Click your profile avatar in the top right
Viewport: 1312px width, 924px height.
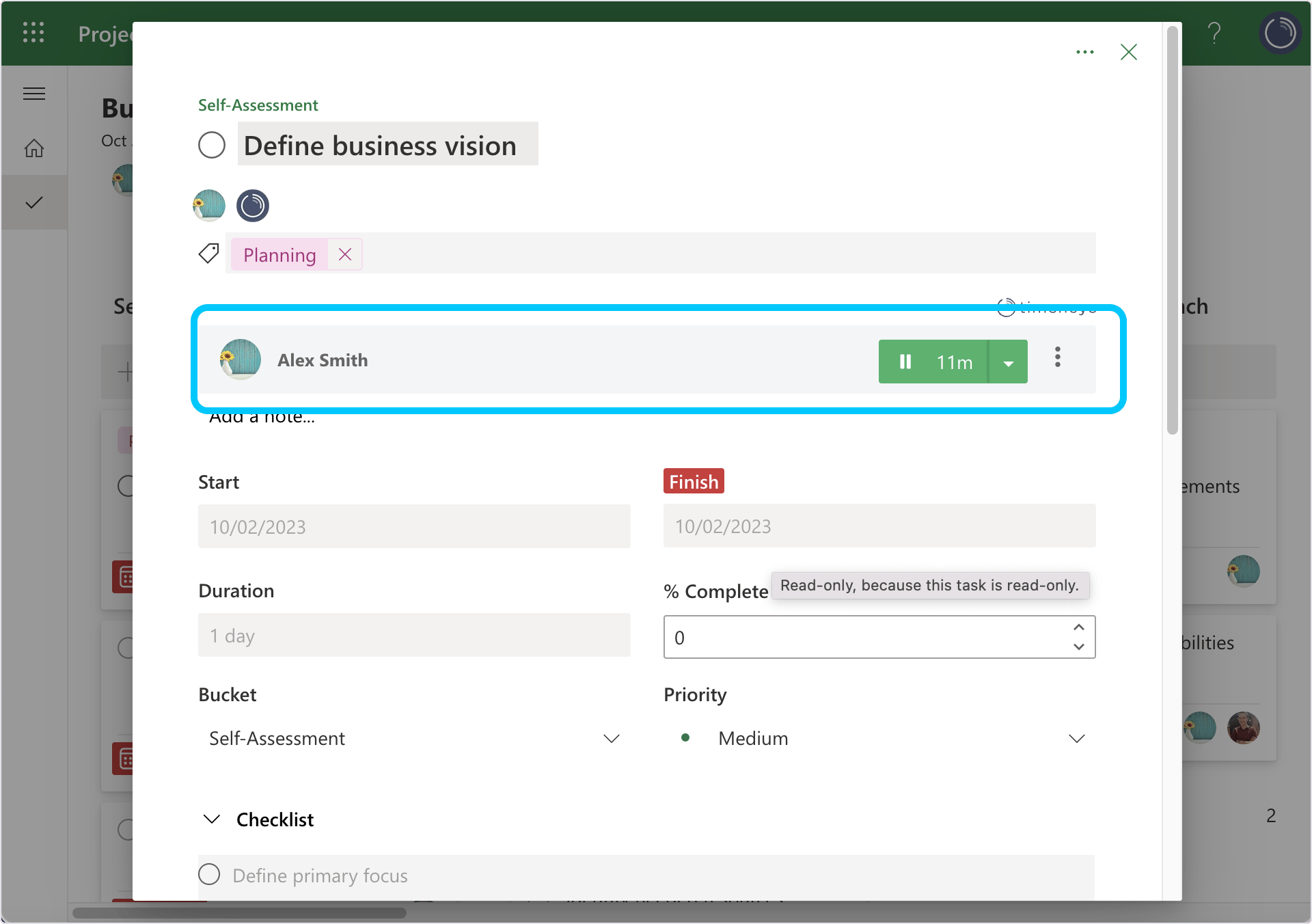[1279, 32]
